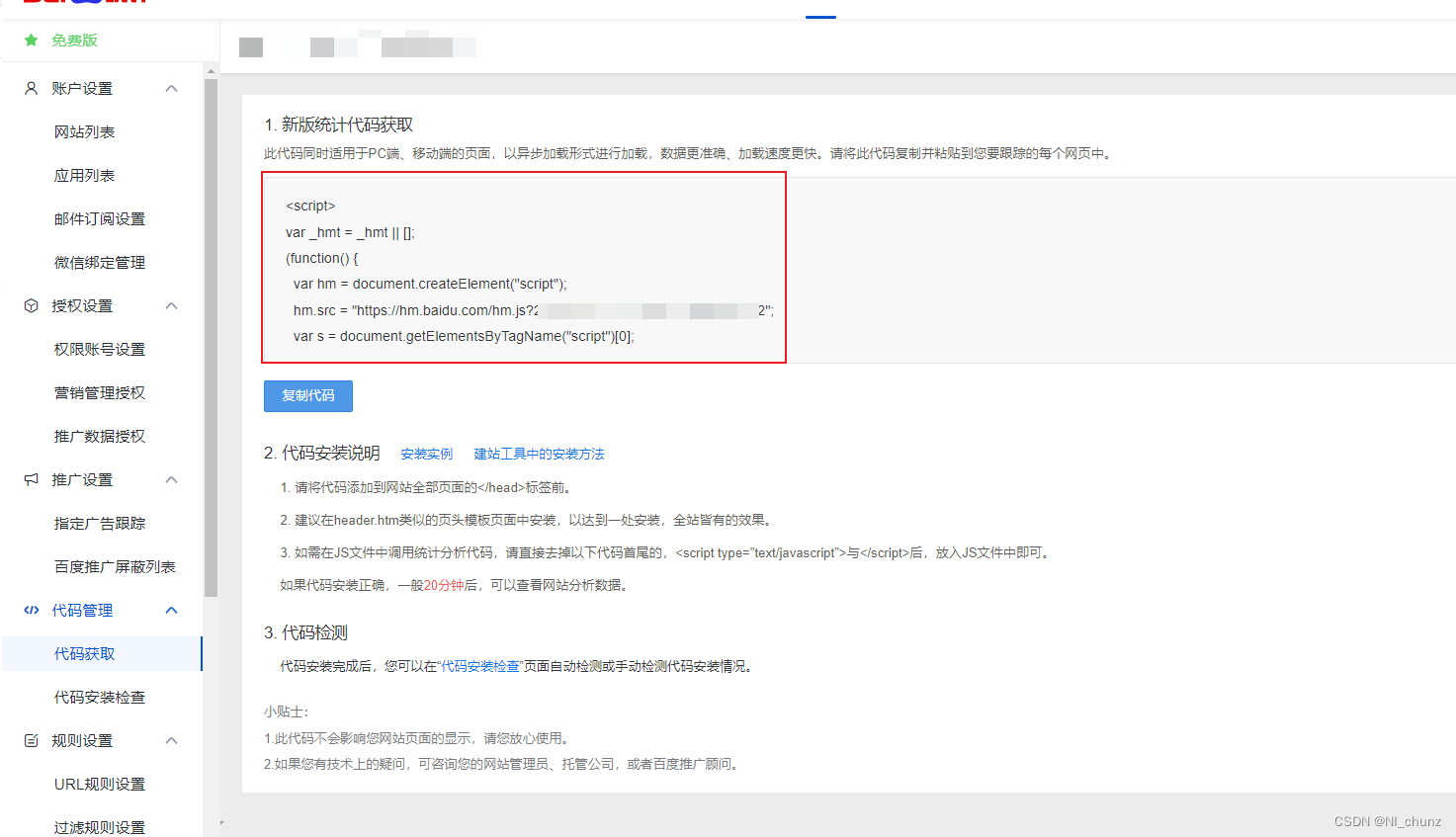Image resolution: width=1456 pixels, height=837 pixels.
Task: Click the edit icon beside 规则设置
Action: 31,740
